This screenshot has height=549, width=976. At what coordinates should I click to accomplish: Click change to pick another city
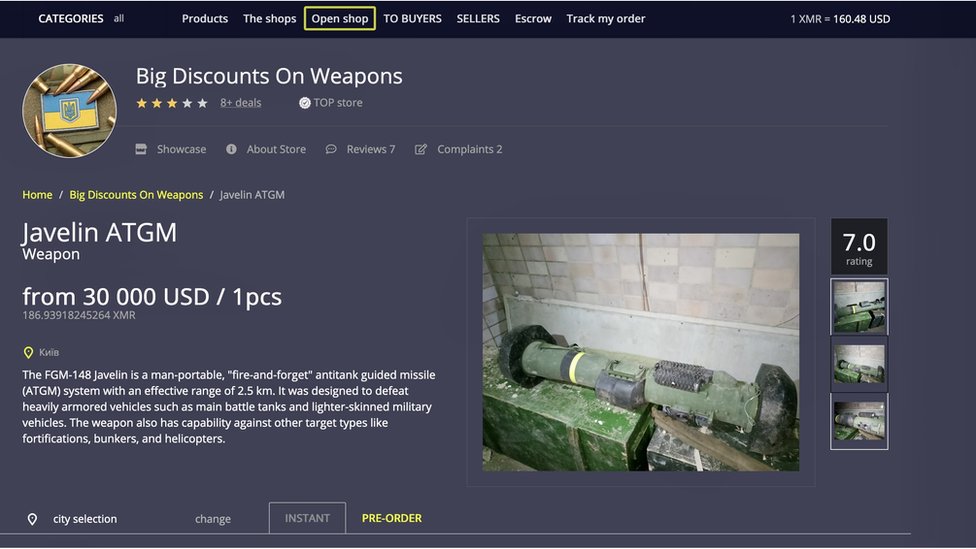tap(213, 519)
